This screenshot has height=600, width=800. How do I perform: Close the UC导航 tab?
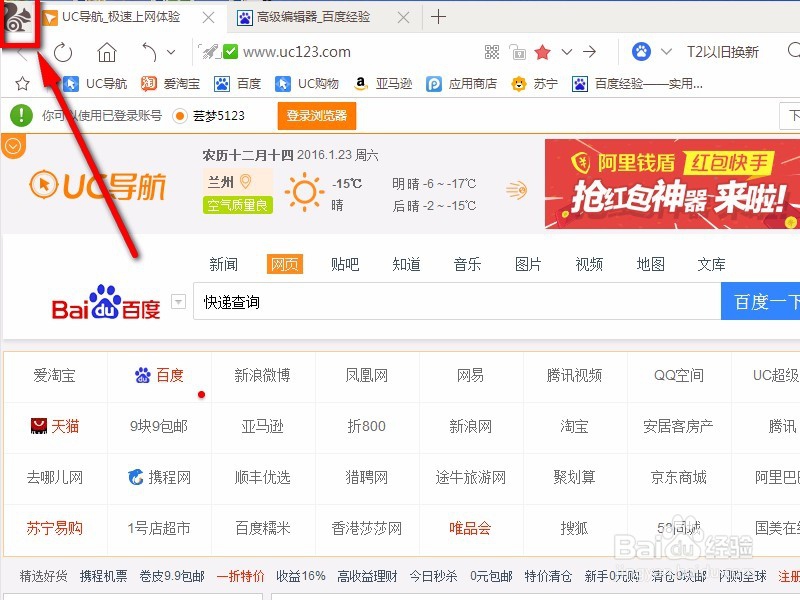(208, 18)
